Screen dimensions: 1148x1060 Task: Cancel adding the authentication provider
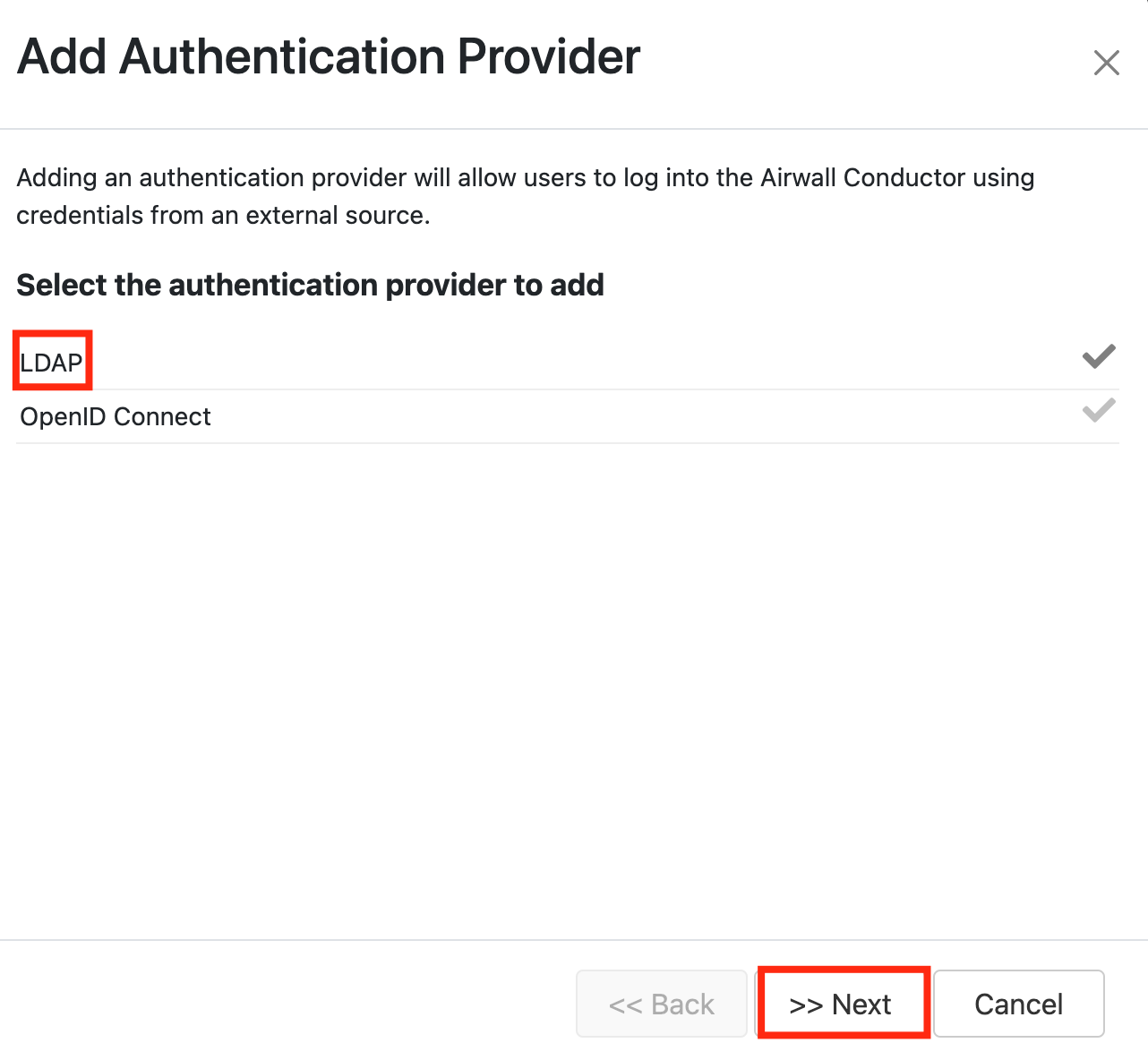[x=1018, y=1004]
